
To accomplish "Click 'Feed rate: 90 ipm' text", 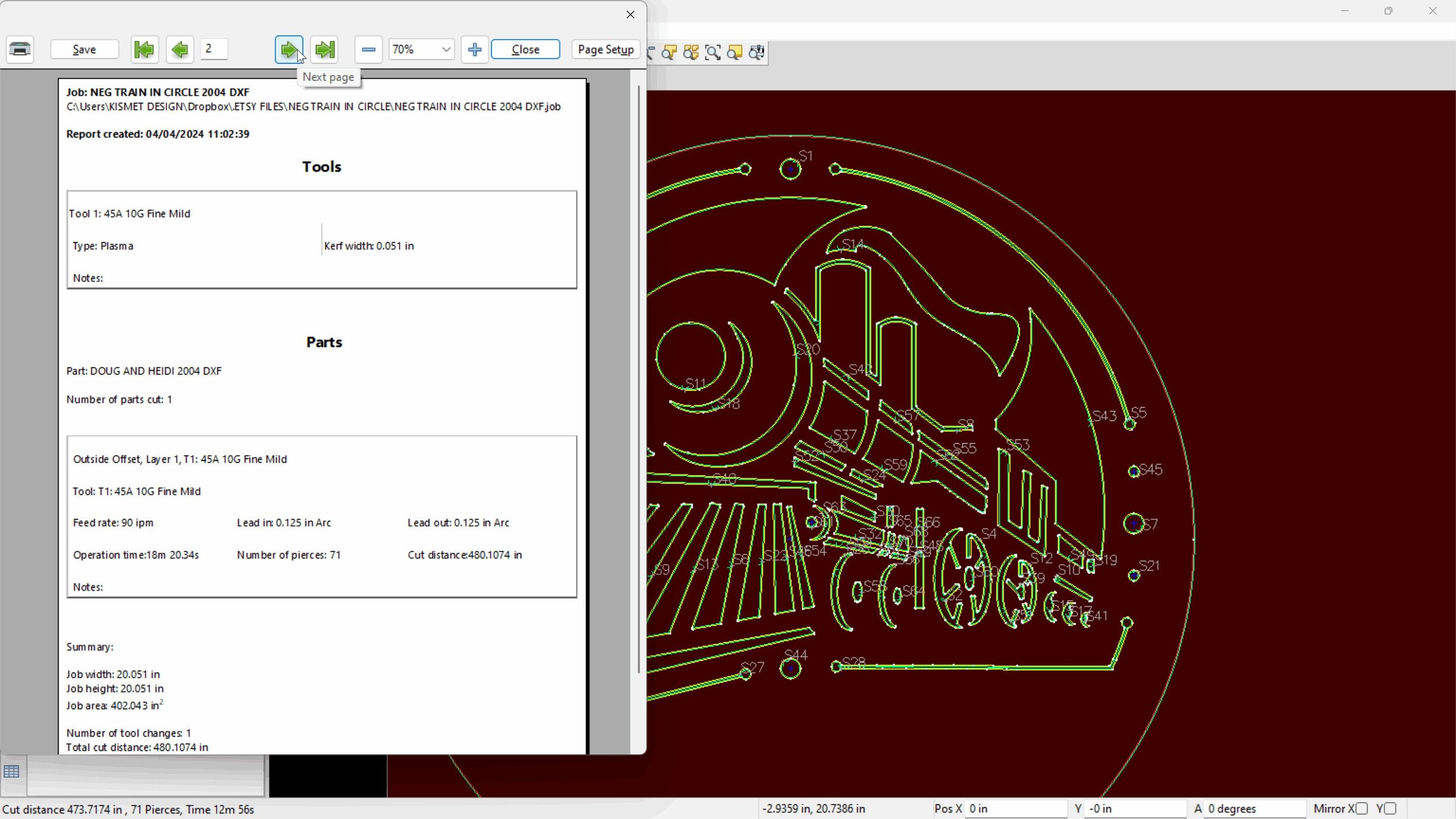I will pos(113,523).
